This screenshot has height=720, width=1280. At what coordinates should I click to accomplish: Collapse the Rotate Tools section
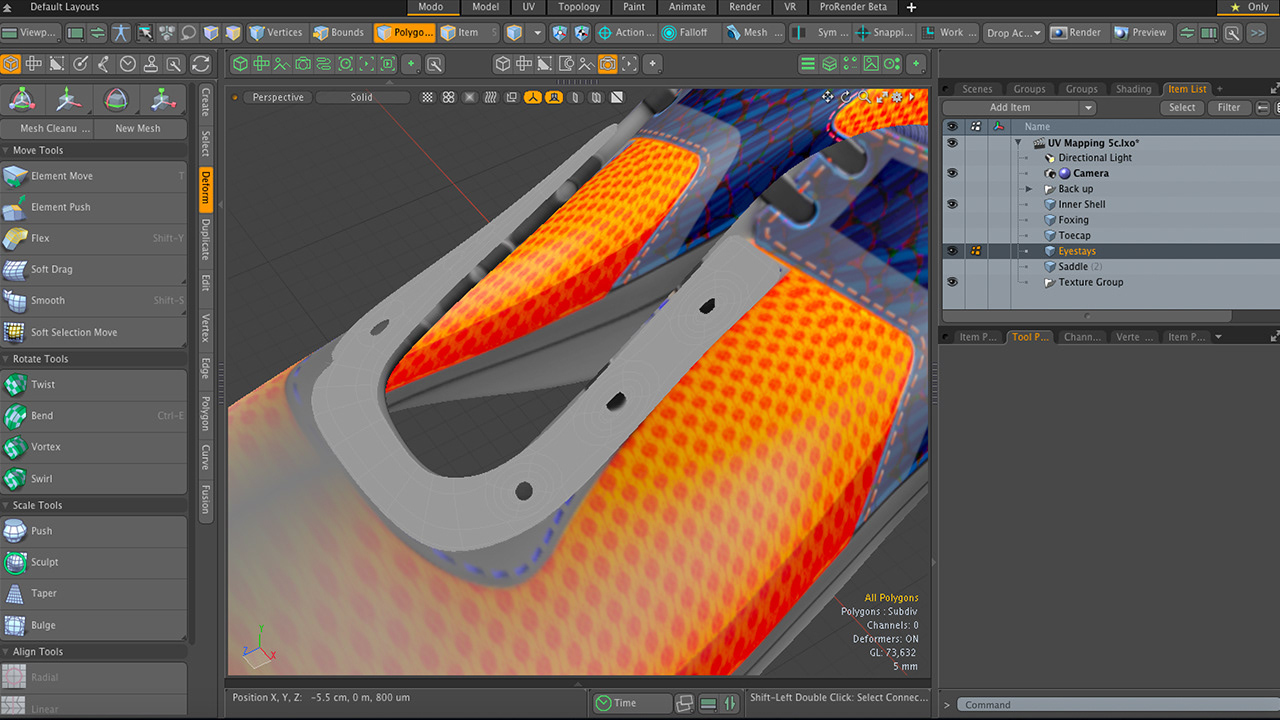click(7, 359)
